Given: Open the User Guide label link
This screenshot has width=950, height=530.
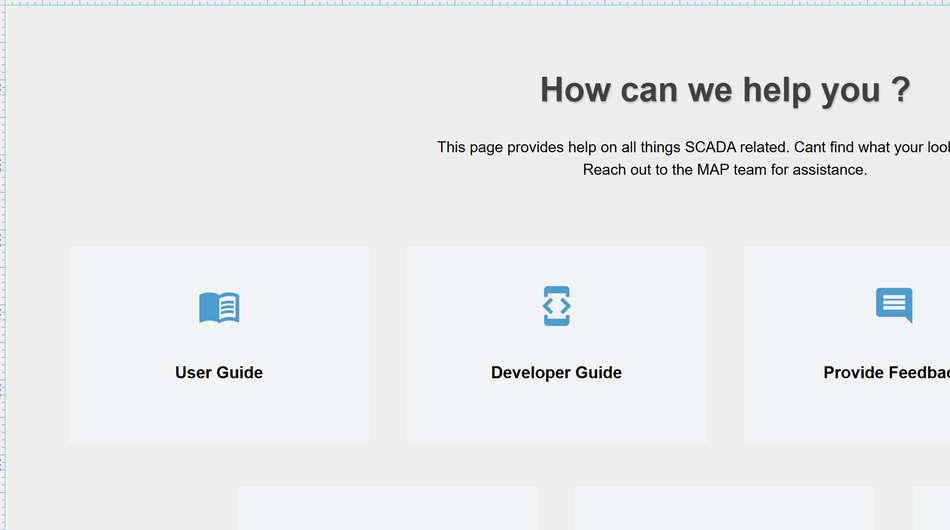Looking at the screenshot, I should click(x=219, y=373).
